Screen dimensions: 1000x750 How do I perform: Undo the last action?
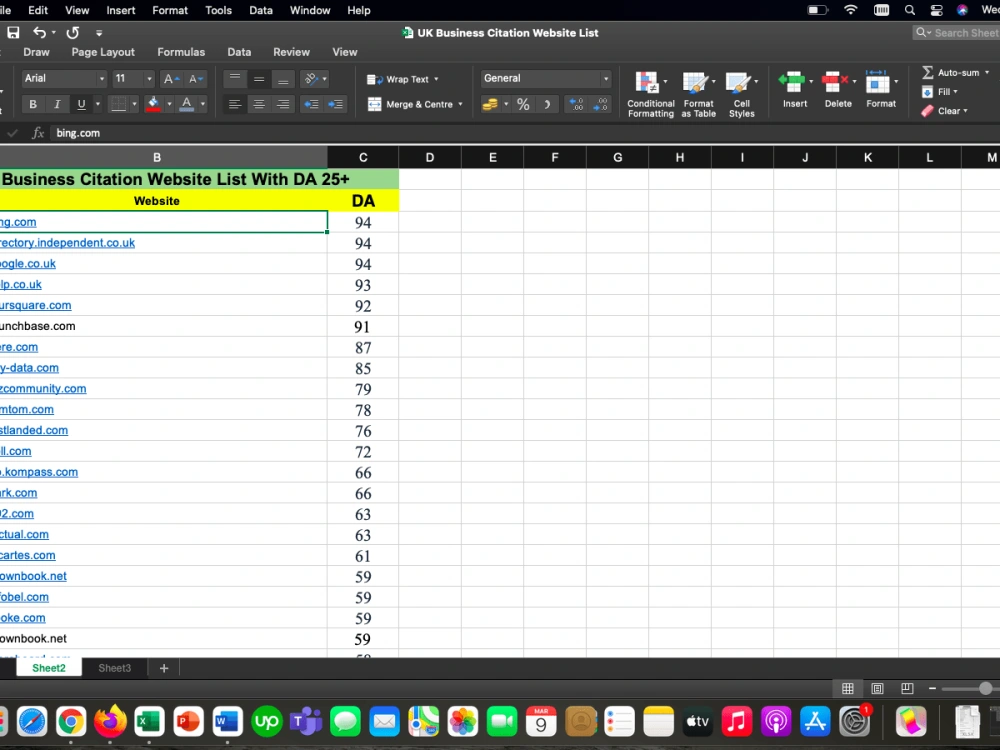pos(40,33)
